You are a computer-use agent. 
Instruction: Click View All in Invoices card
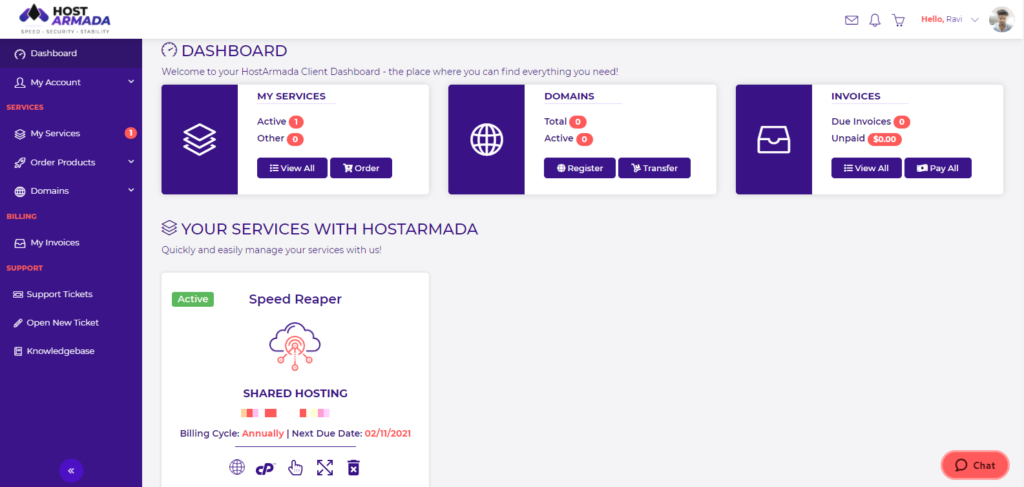867,168
